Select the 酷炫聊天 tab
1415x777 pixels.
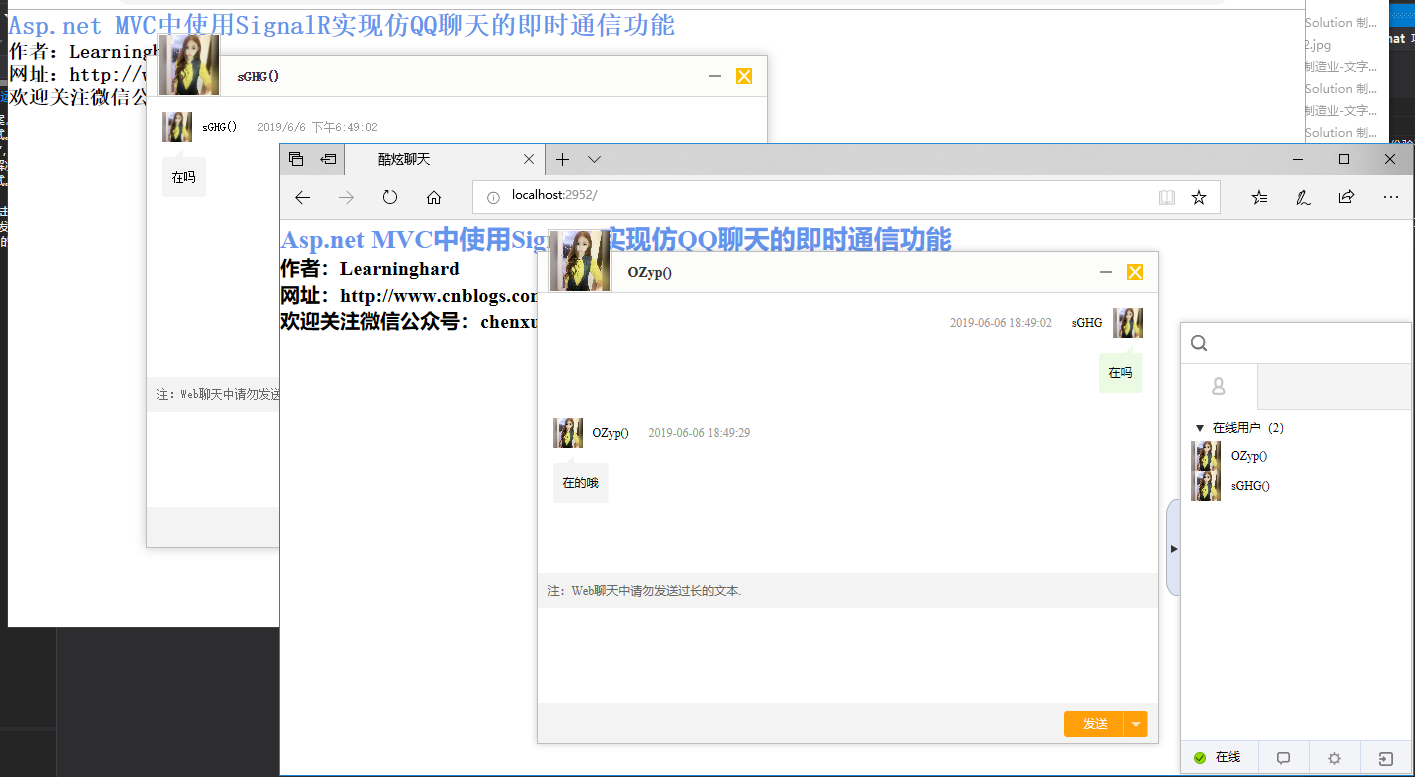pyautogui.click(x=445, y=159)
